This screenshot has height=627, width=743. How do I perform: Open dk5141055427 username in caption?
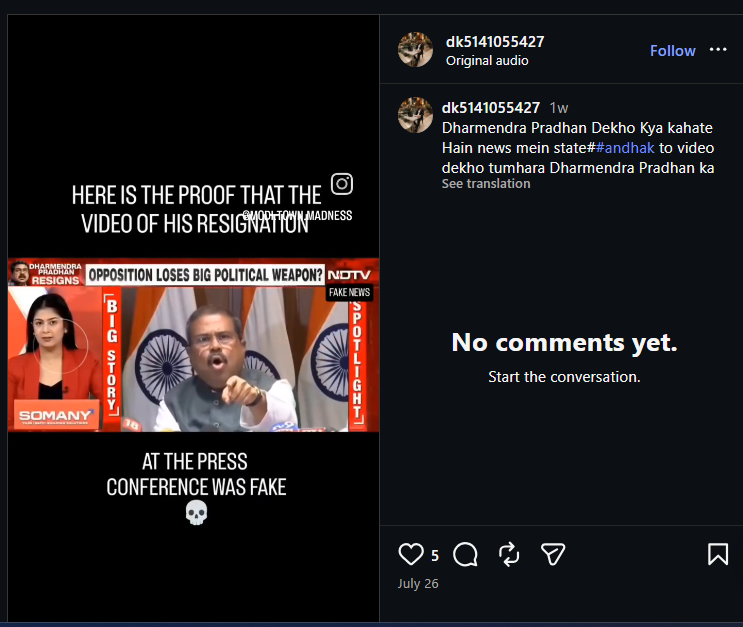[x=490, y=108]
